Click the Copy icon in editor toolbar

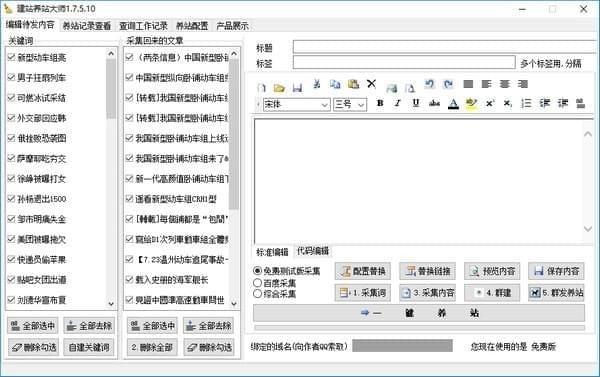[335, 84]
